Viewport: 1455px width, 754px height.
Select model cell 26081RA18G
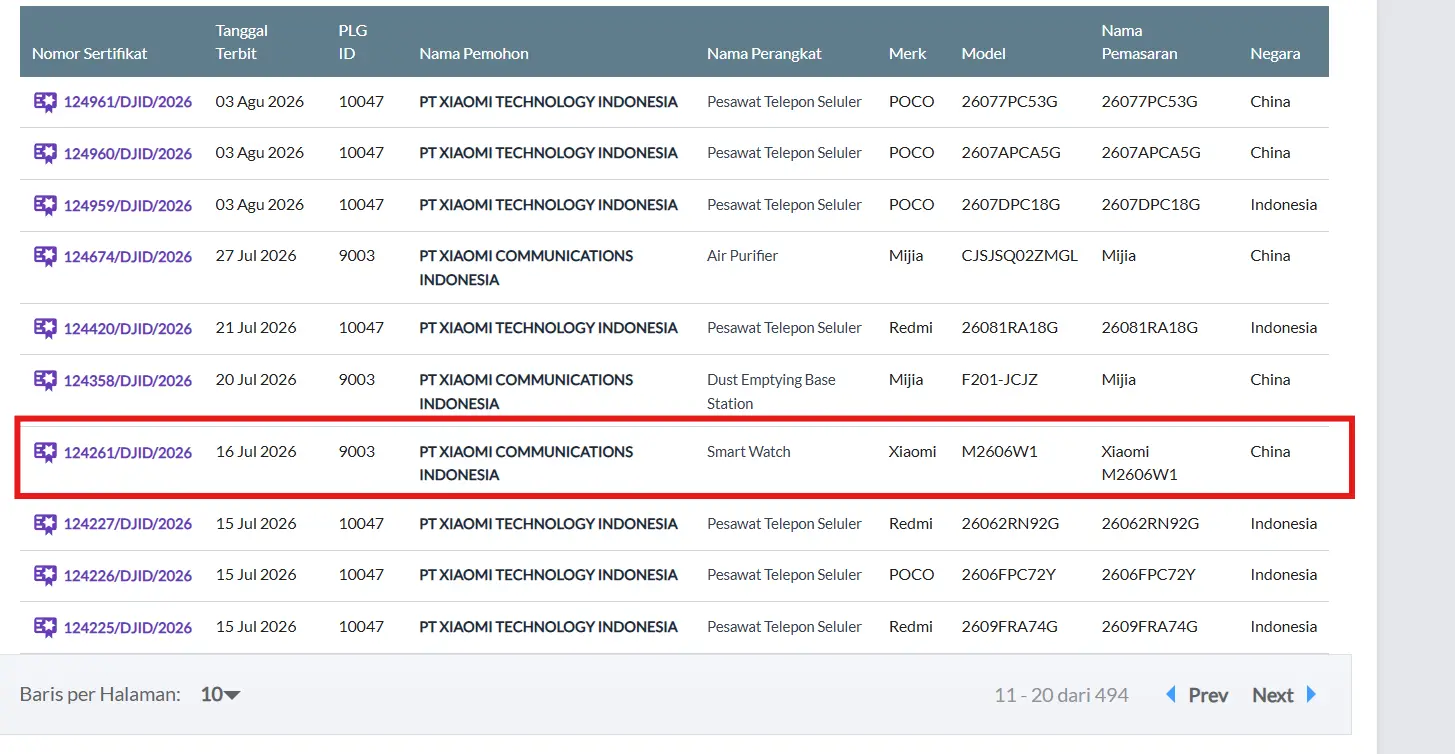[1010, 328]
